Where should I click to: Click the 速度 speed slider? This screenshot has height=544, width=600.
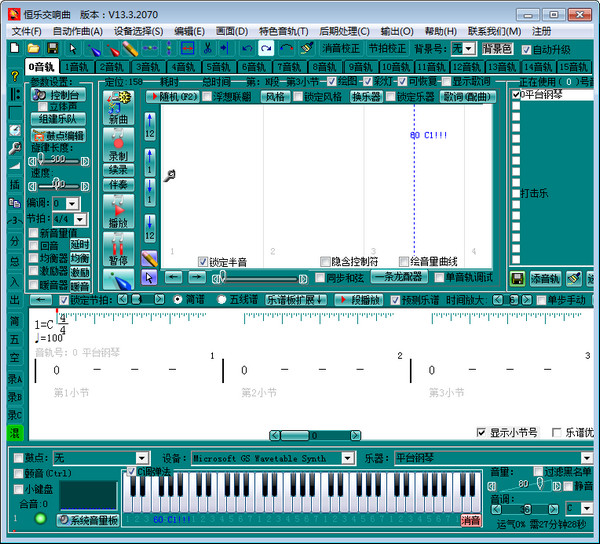(x=60, y=185)
